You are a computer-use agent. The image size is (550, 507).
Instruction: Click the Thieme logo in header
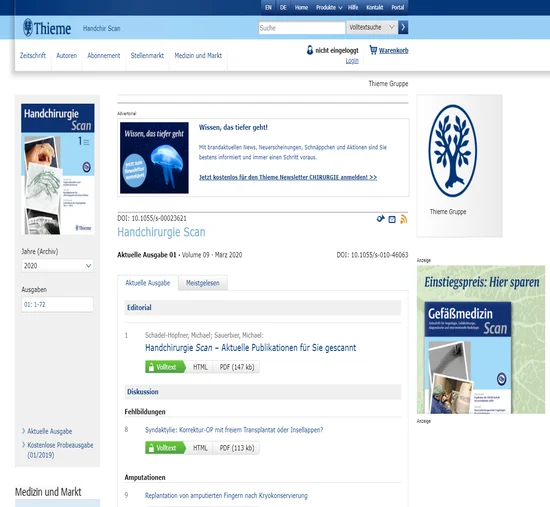(47, 28)
